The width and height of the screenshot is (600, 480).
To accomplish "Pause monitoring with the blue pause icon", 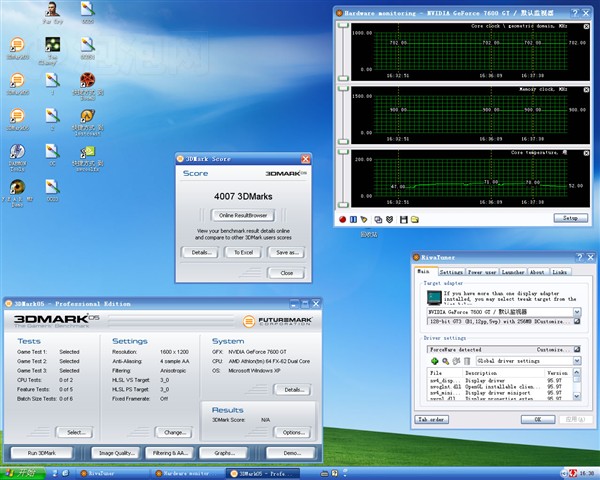I will coord(353,219).
